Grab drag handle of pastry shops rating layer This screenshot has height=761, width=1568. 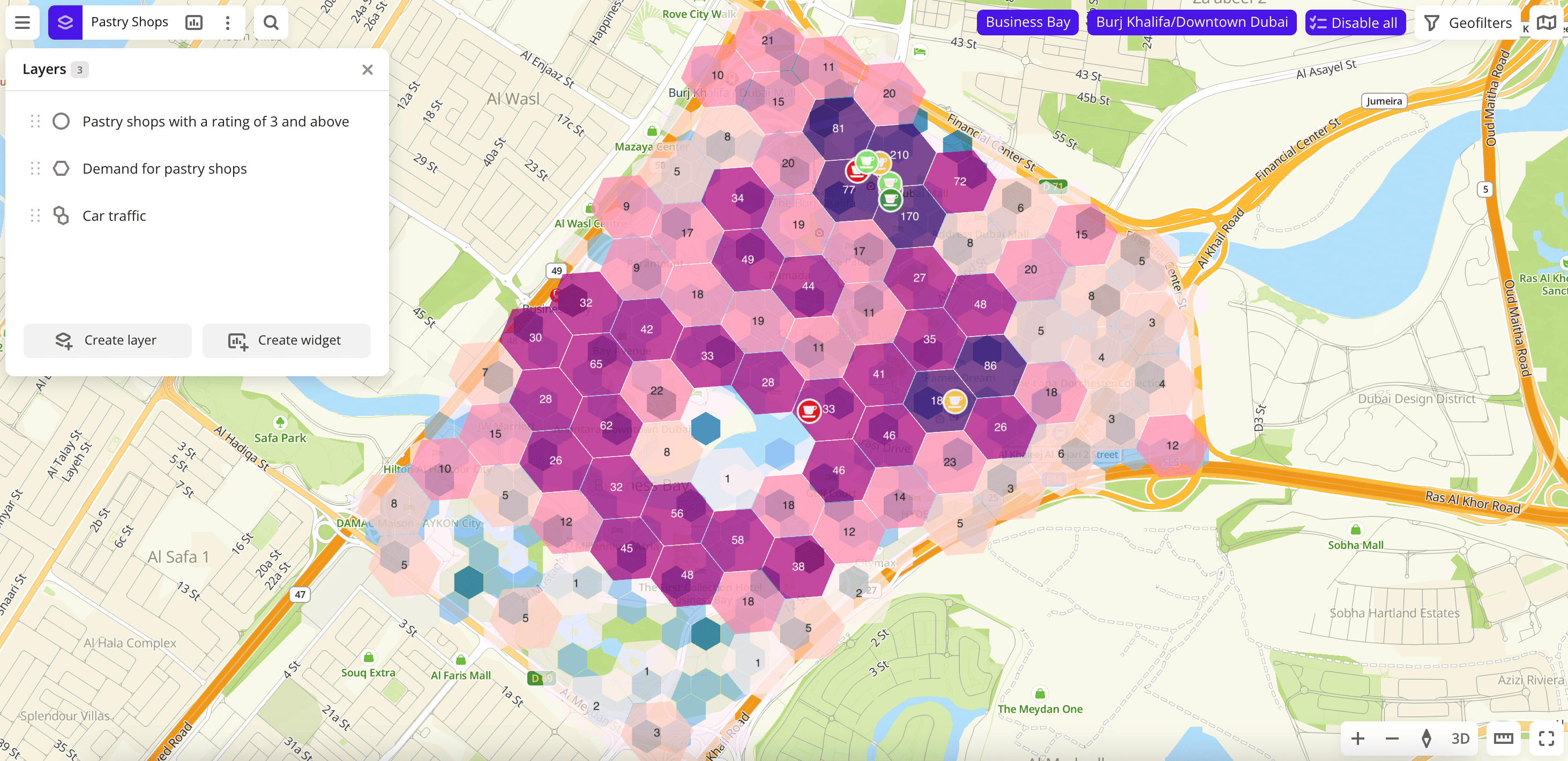pyautogui.click(x=35, y=121)
